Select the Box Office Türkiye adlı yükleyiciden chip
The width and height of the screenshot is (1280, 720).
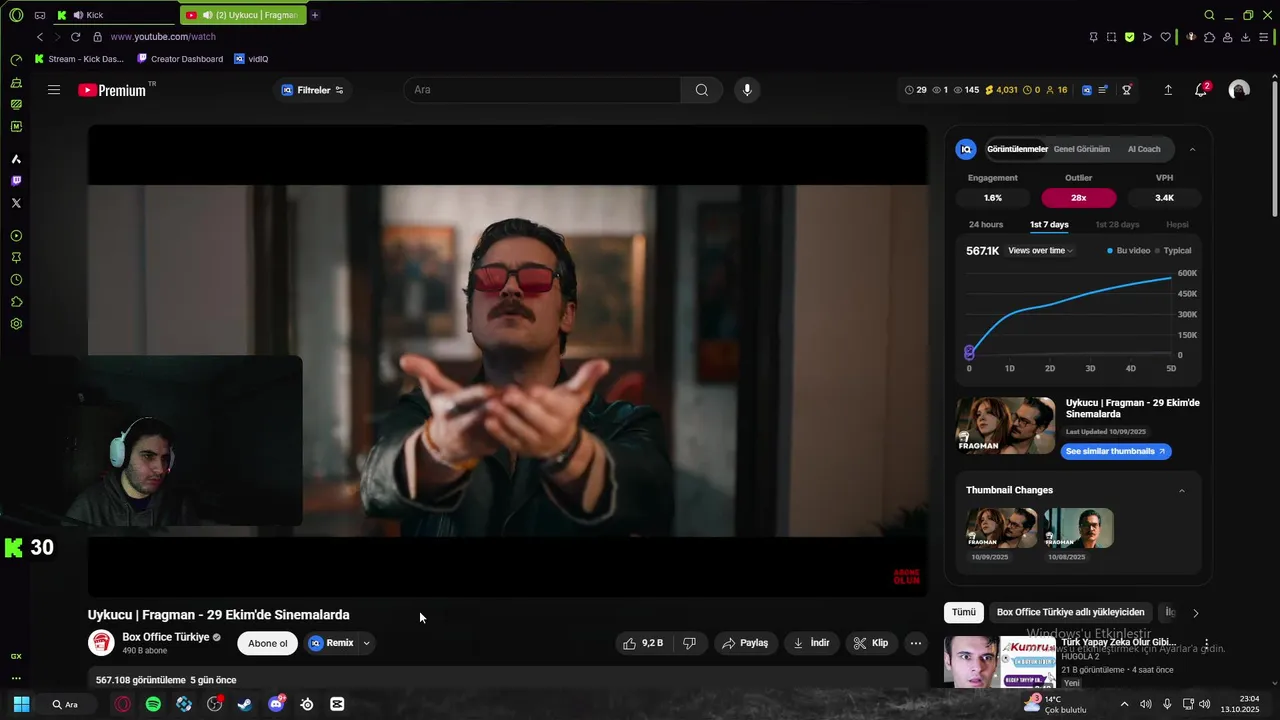(x=1070, y=612)
